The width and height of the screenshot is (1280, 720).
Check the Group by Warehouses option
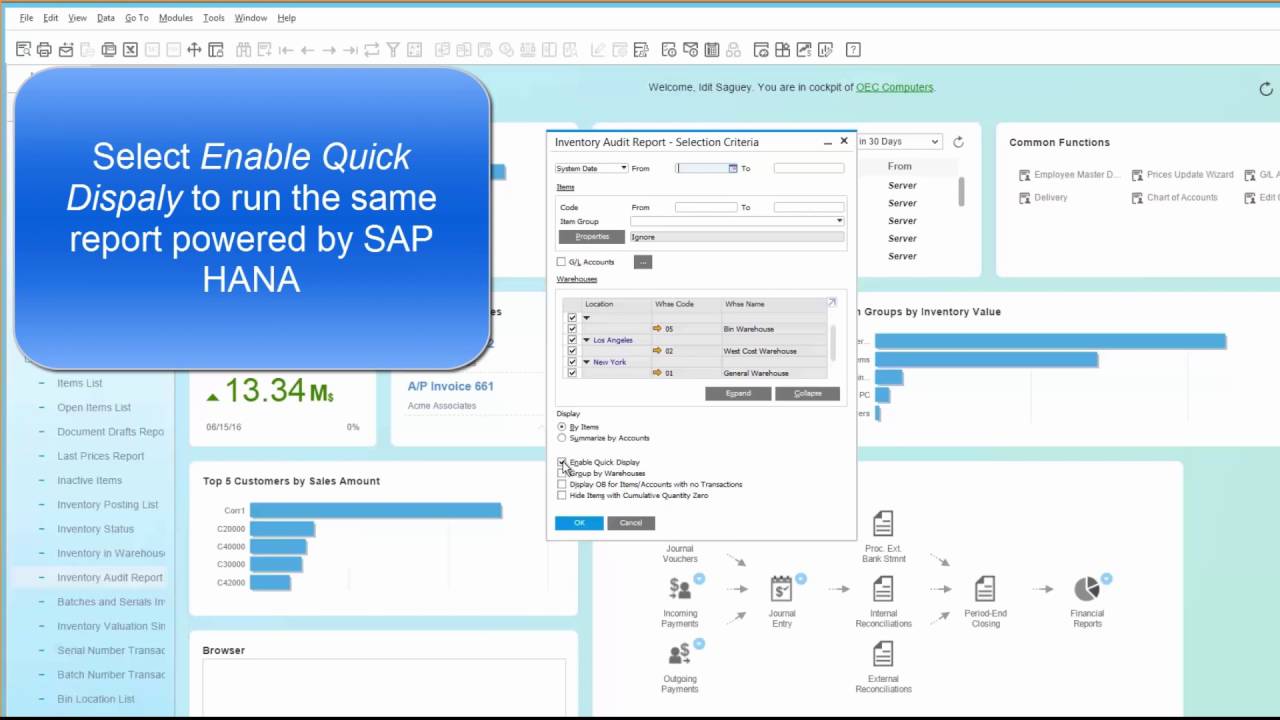[x=562, y=473]
